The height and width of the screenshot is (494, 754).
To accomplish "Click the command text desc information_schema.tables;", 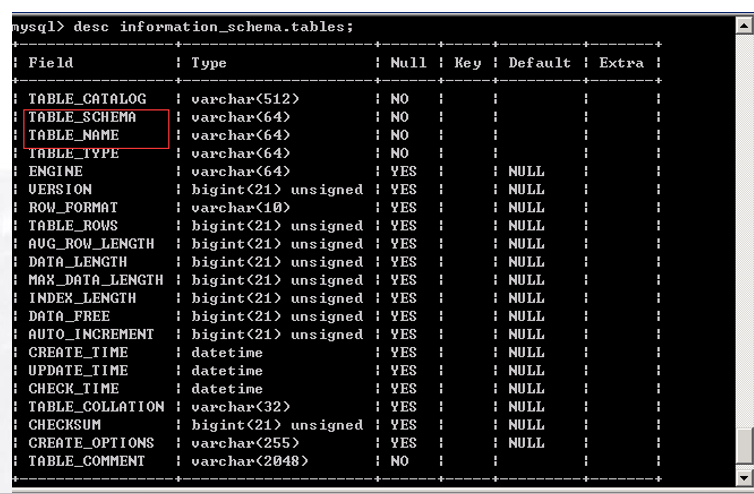I will (213, 27).
